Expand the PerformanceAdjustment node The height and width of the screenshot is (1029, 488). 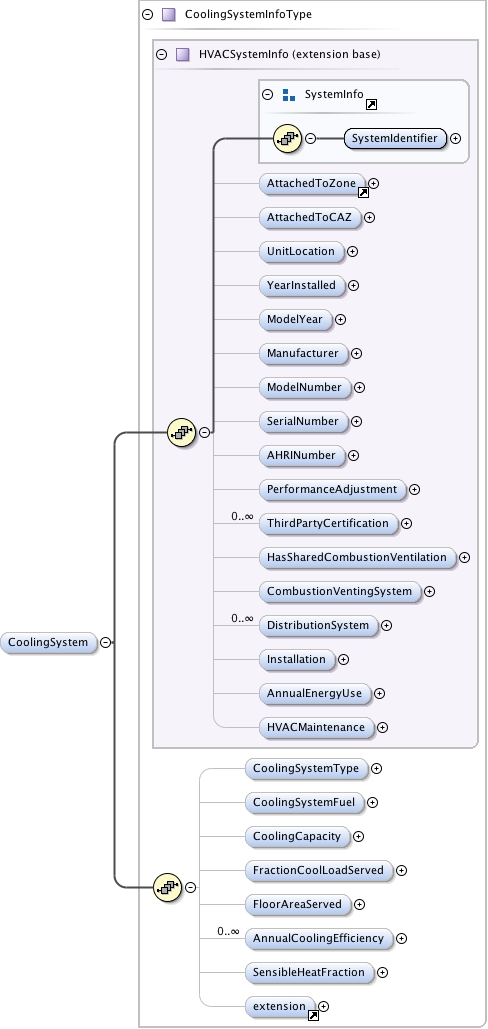[414, 490]
